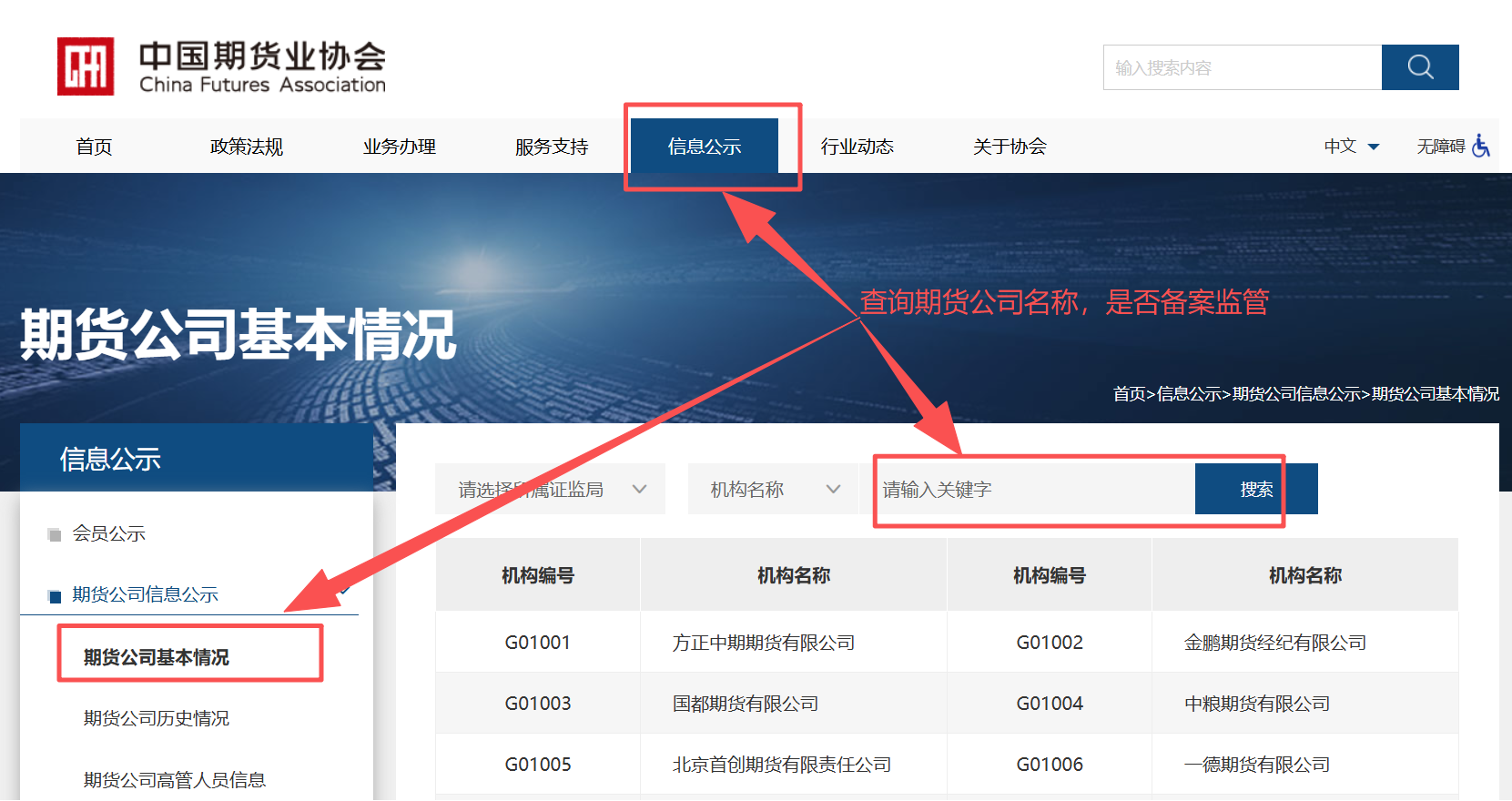Click institution code G01002
Viewport: 1512px width, 801px height.
coord(1050,643)
